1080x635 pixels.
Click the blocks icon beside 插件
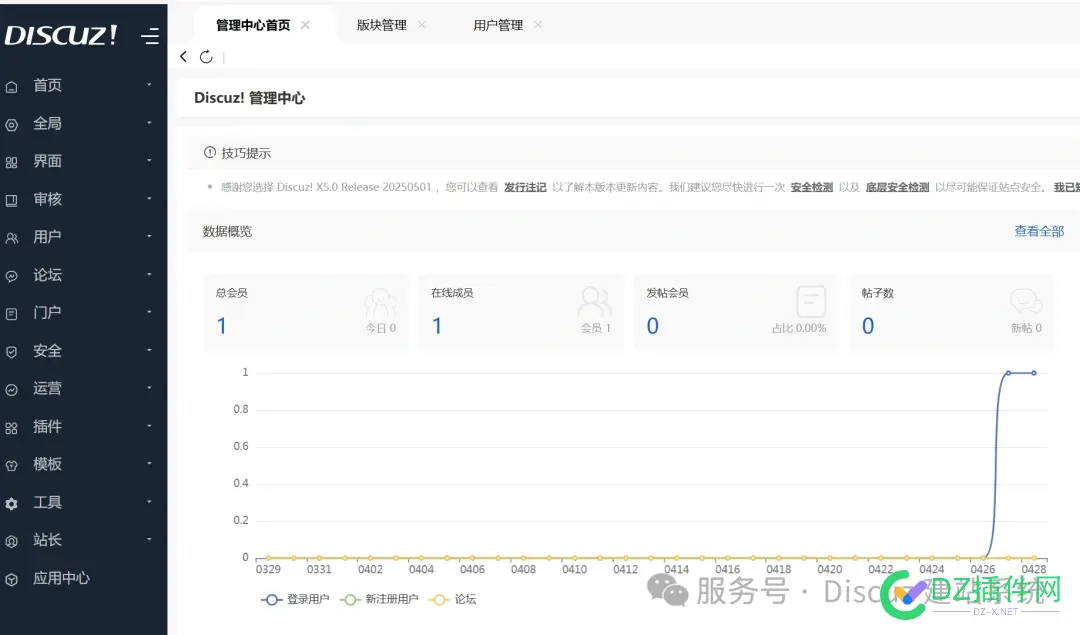click(12, 428)
